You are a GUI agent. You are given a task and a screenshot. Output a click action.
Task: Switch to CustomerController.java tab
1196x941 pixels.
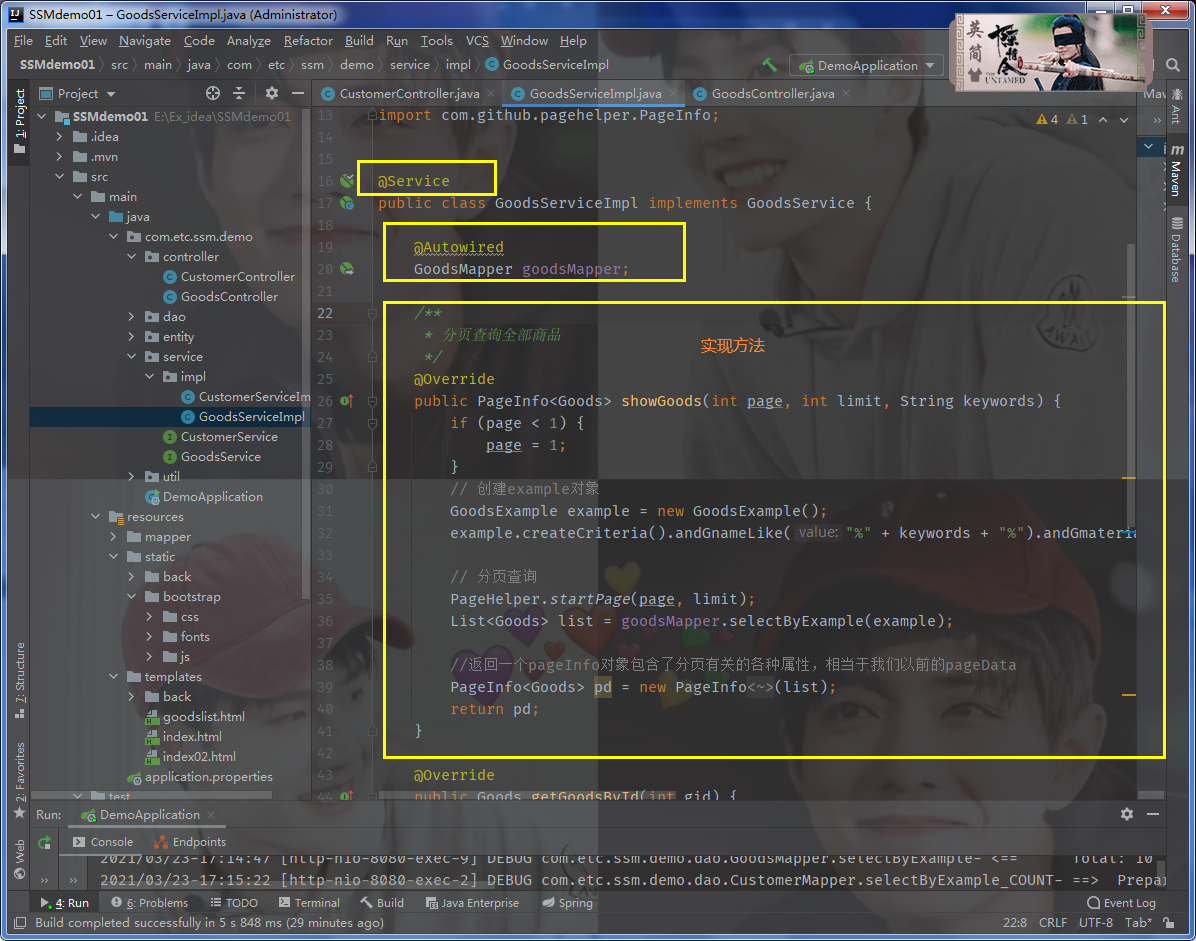tap(409, 94)
